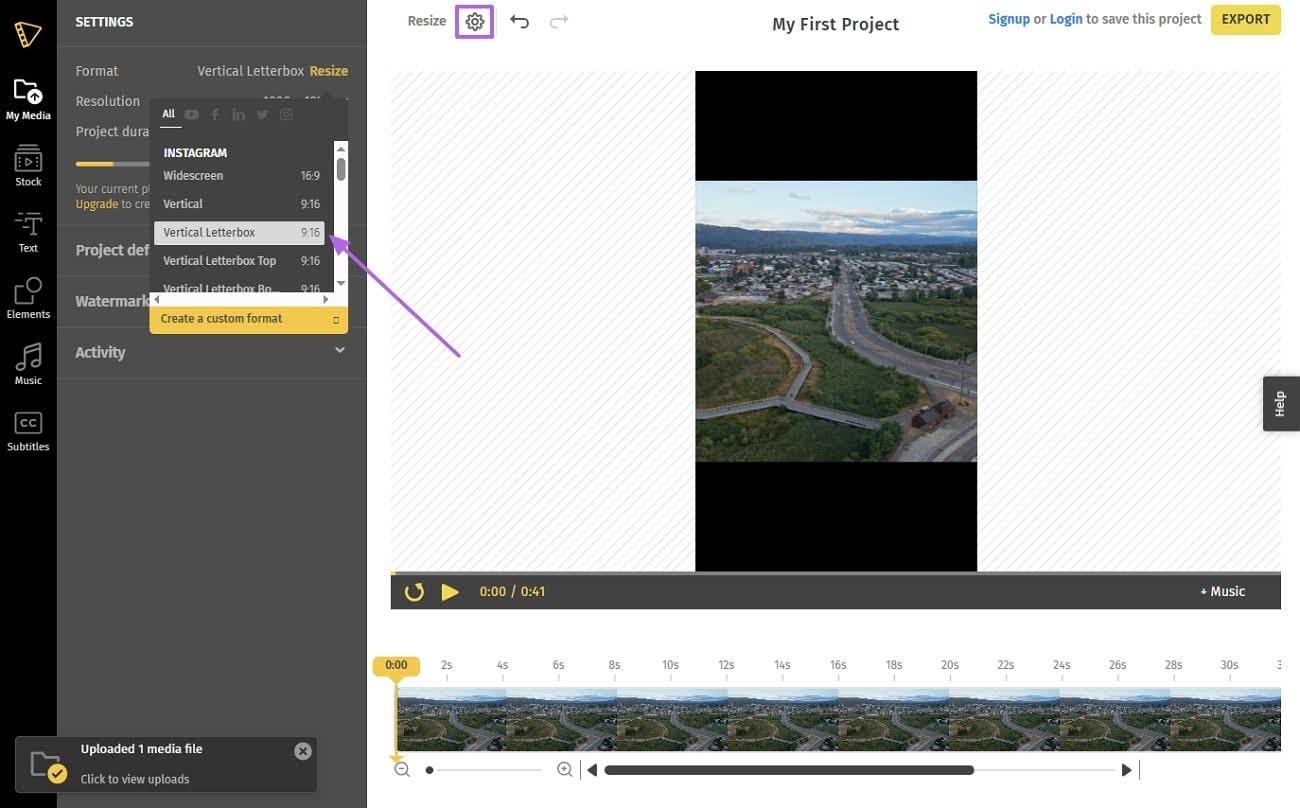Choose Widescreen 16:9 format

pyautogui.click(x=240, y=176)
